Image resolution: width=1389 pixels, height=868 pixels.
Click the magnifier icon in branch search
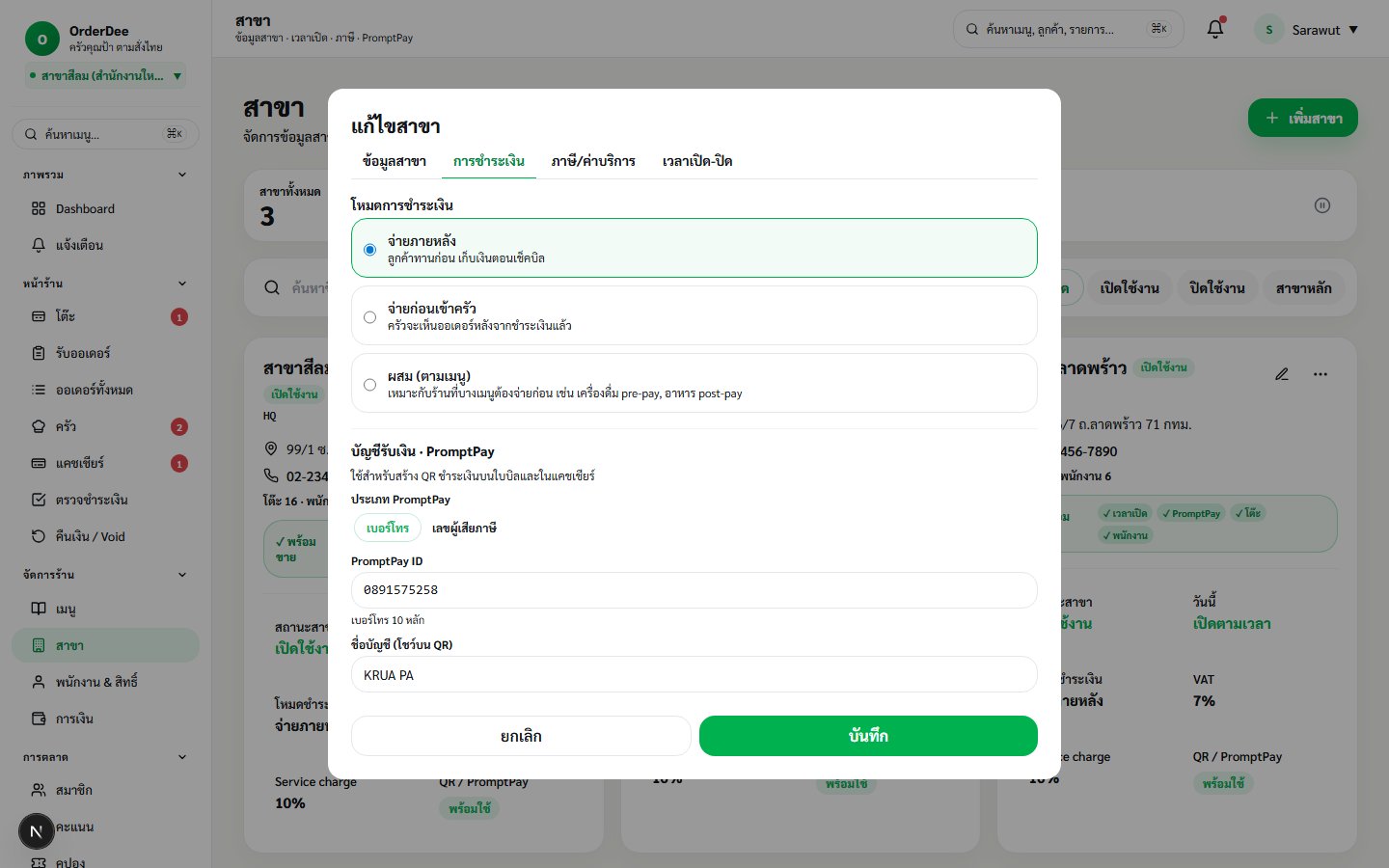(272, 287)
